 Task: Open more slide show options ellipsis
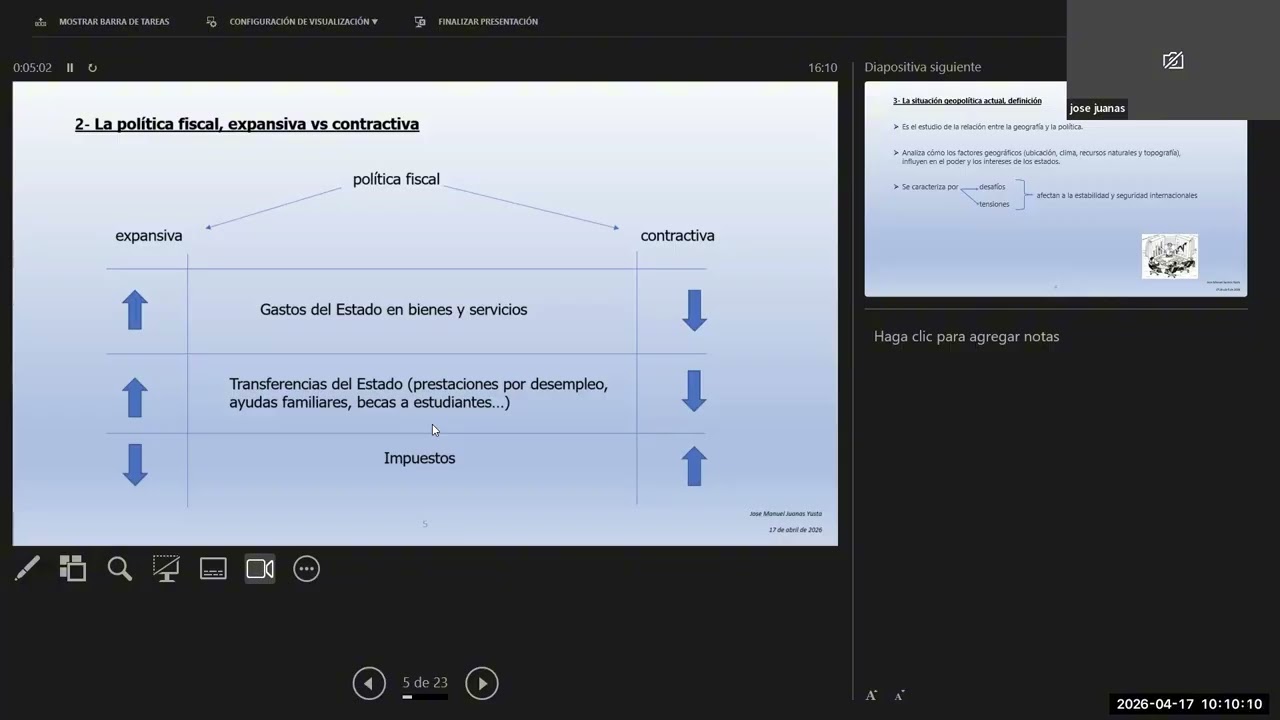click(306, 569)
